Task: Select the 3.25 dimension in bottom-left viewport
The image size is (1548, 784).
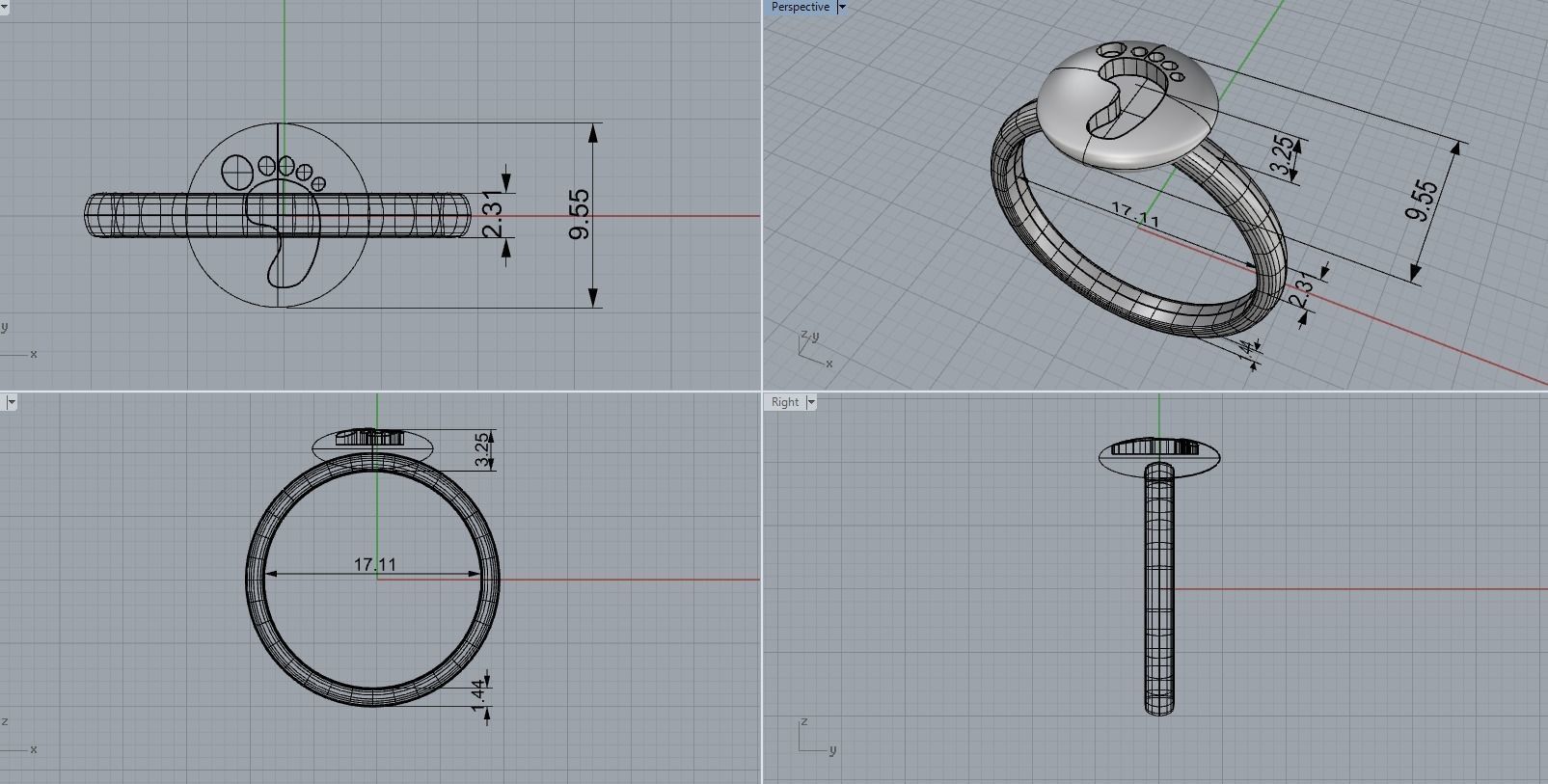Action: click(x=483, y=449)
